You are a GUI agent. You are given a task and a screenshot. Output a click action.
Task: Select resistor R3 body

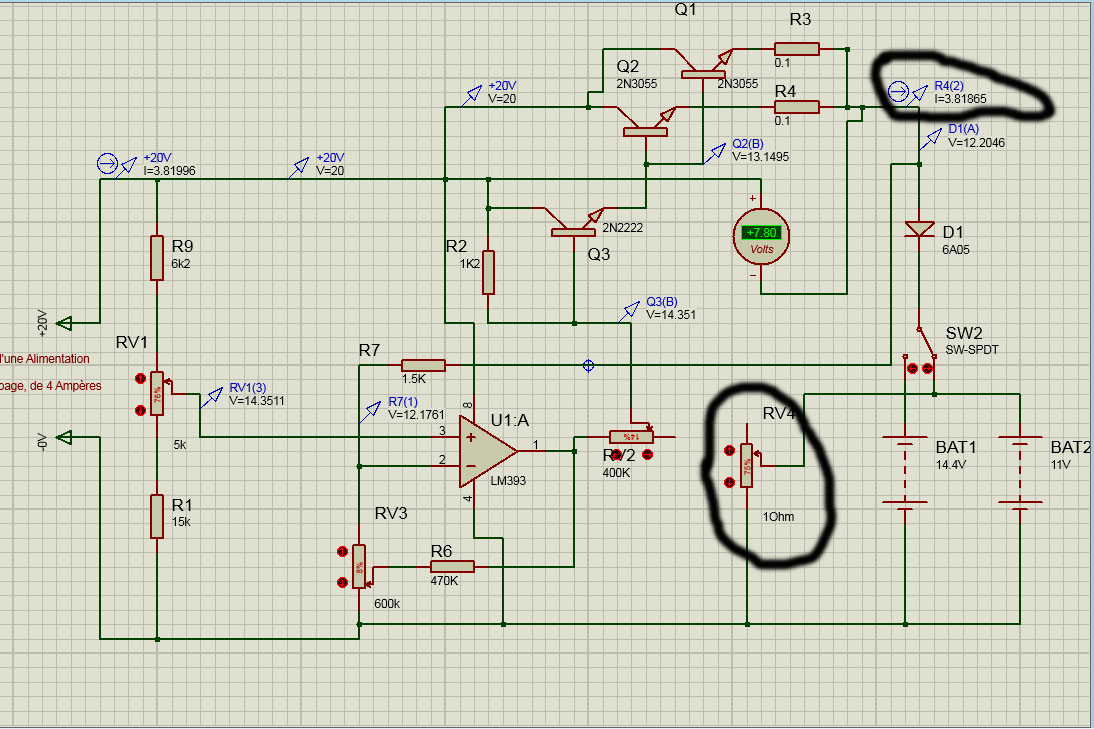pos(797,49)
